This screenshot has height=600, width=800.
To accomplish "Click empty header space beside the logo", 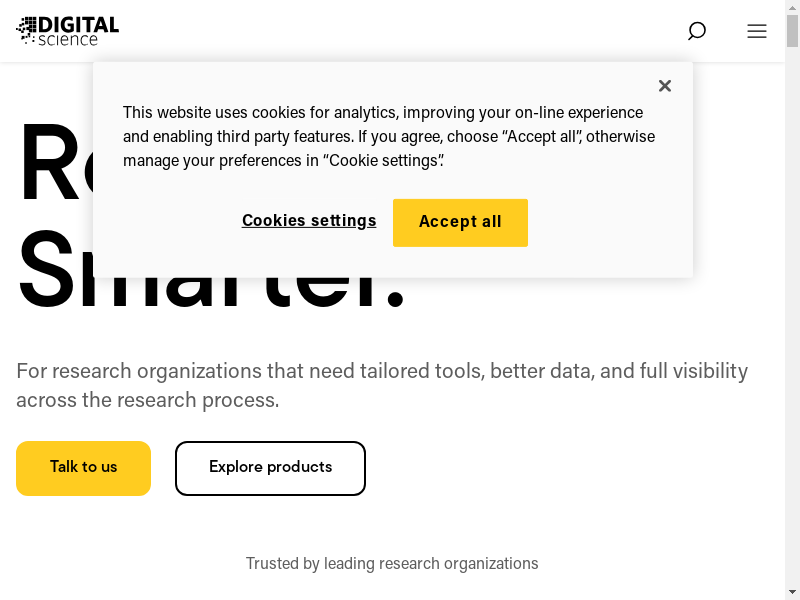I will coord(400,31).
